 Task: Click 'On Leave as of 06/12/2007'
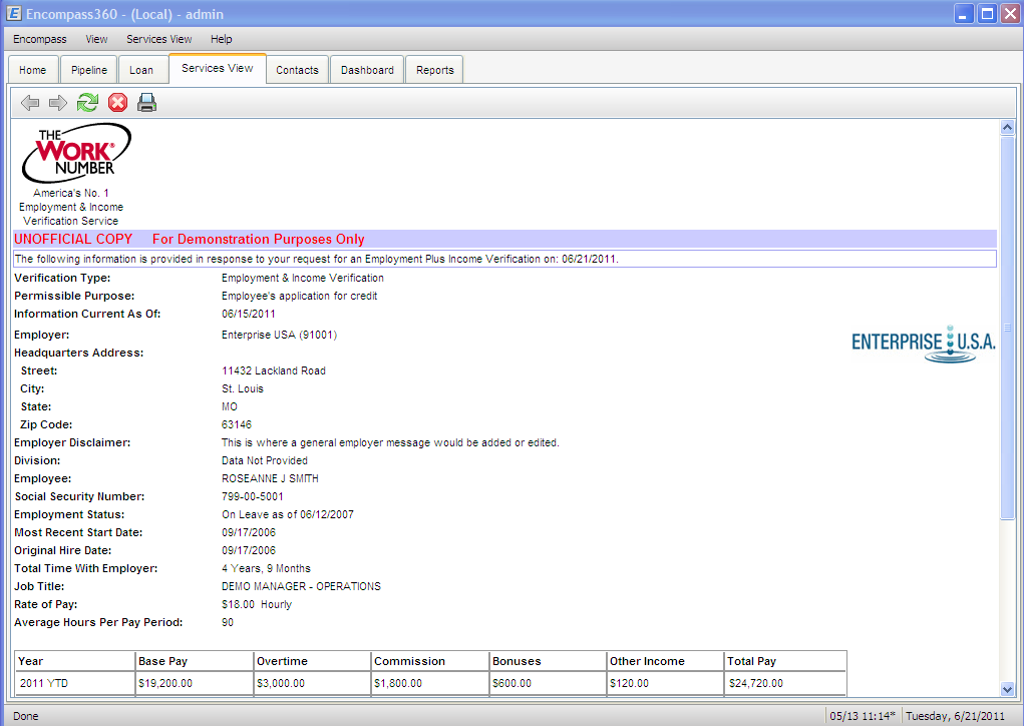click(287, 514)
